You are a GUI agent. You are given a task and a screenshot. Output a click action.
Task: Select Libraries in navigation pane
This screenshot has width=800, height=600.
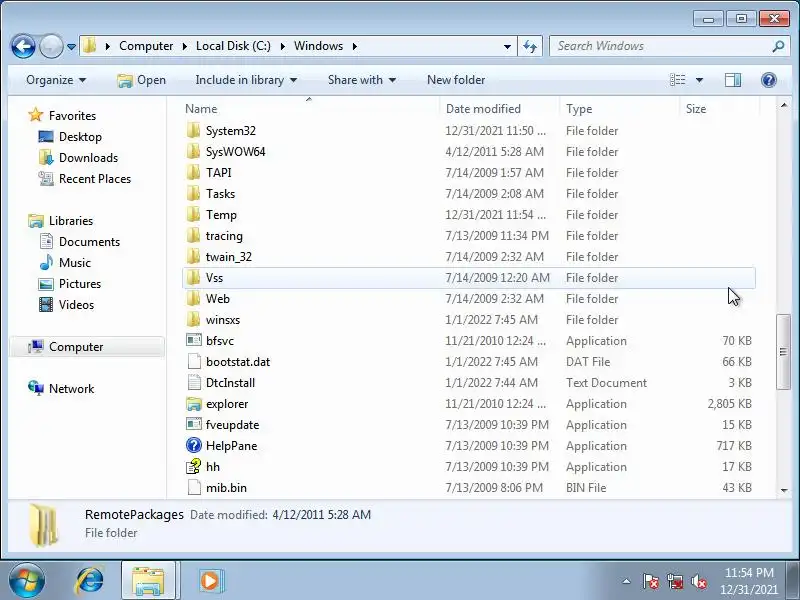point(70,221)
